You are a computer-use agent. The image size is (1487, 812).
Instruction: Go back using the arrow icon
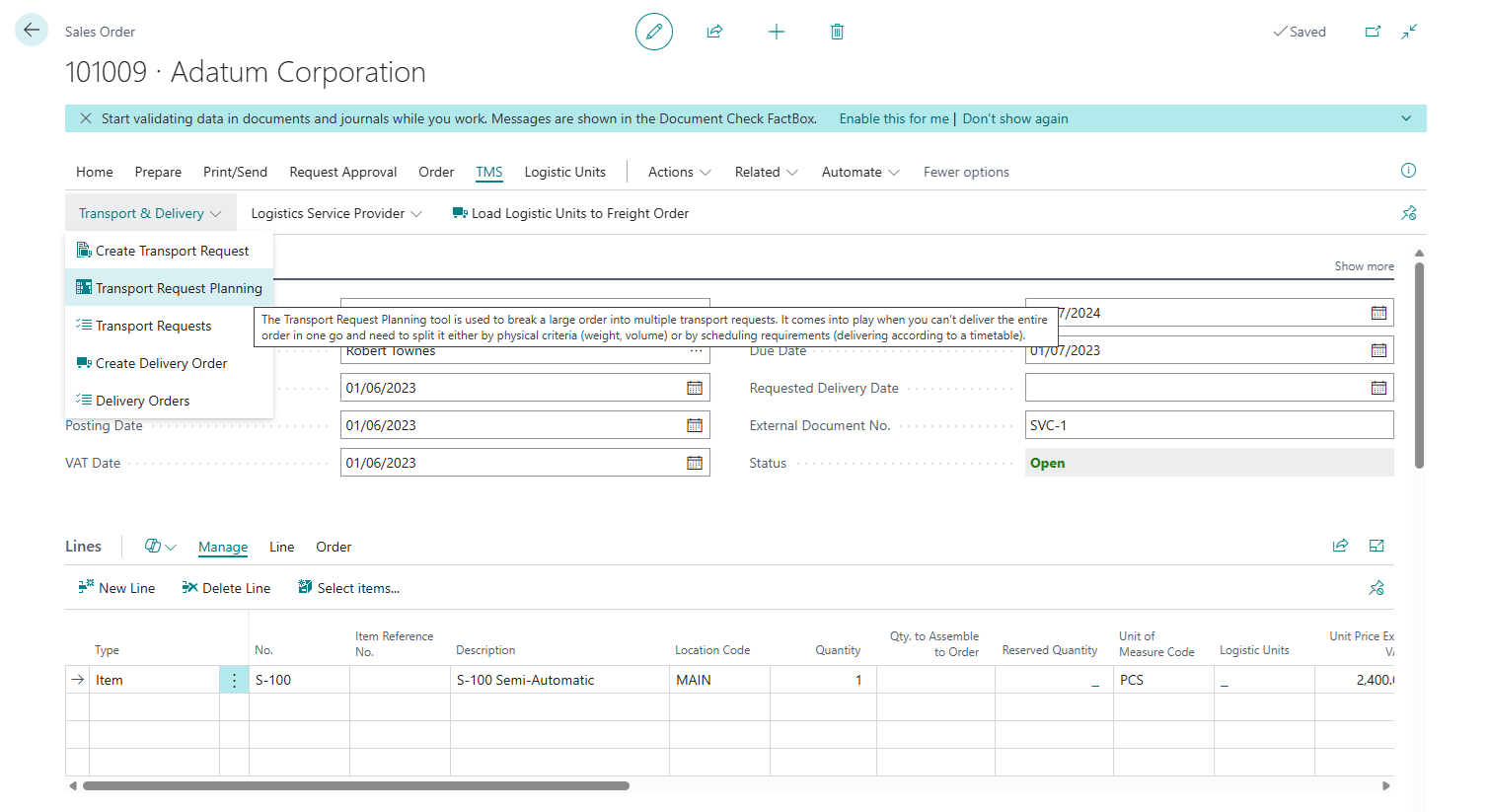32,31
